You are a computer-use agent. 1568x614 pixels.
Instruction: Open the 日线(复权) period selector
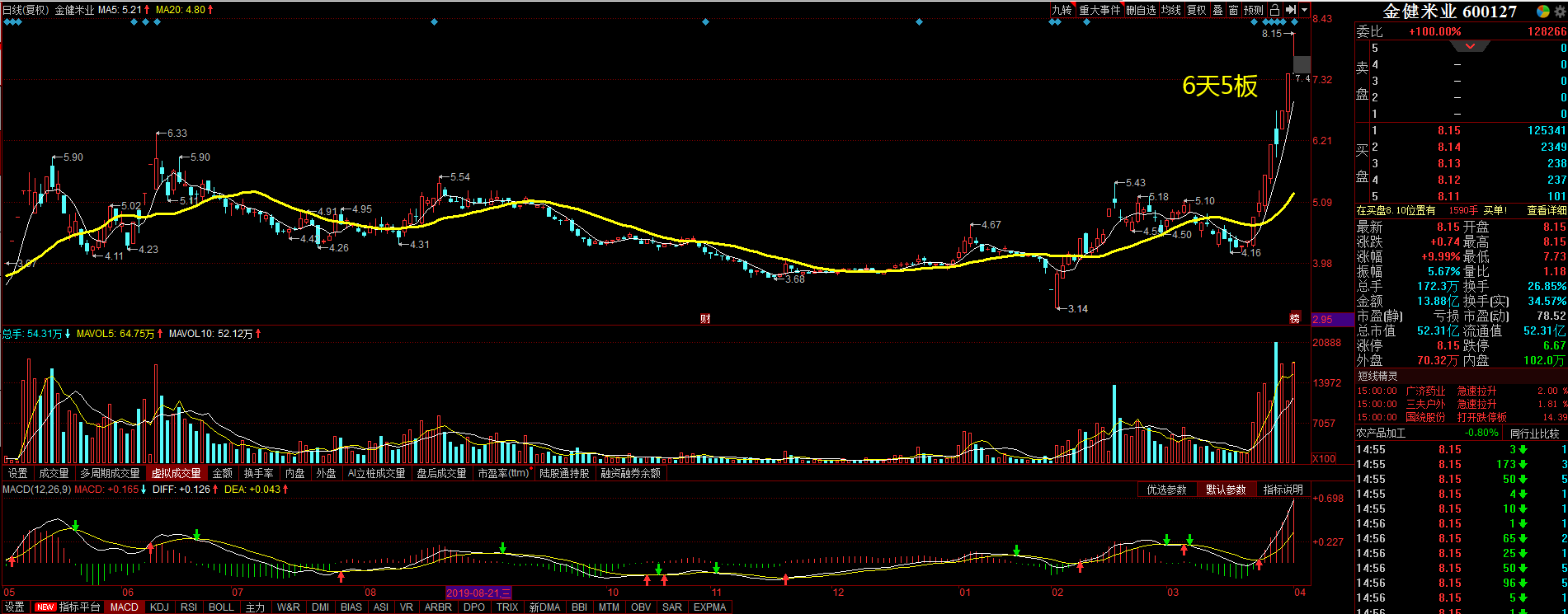pyautogui.click(x=26, y=10)
